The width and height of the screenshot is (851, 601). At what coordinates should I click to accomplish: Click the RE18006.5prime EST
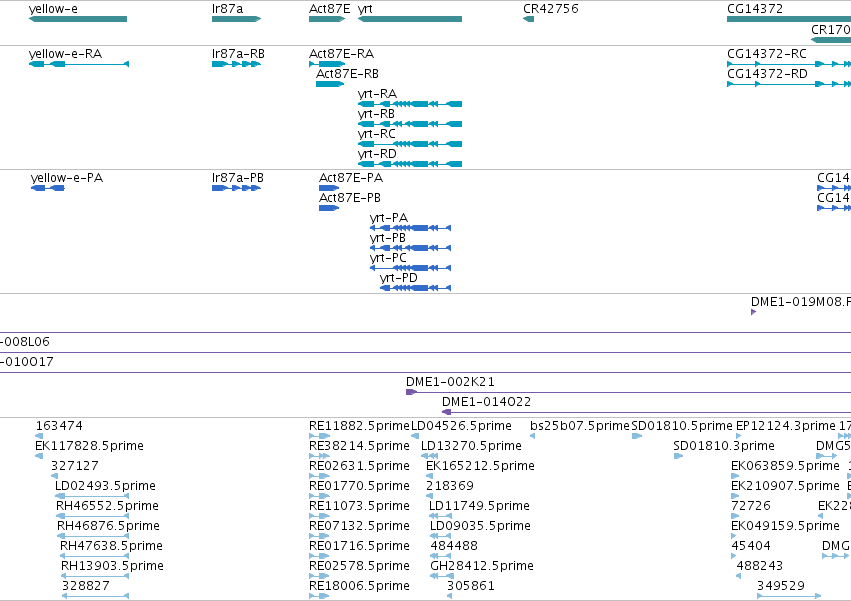coord(319,596)
